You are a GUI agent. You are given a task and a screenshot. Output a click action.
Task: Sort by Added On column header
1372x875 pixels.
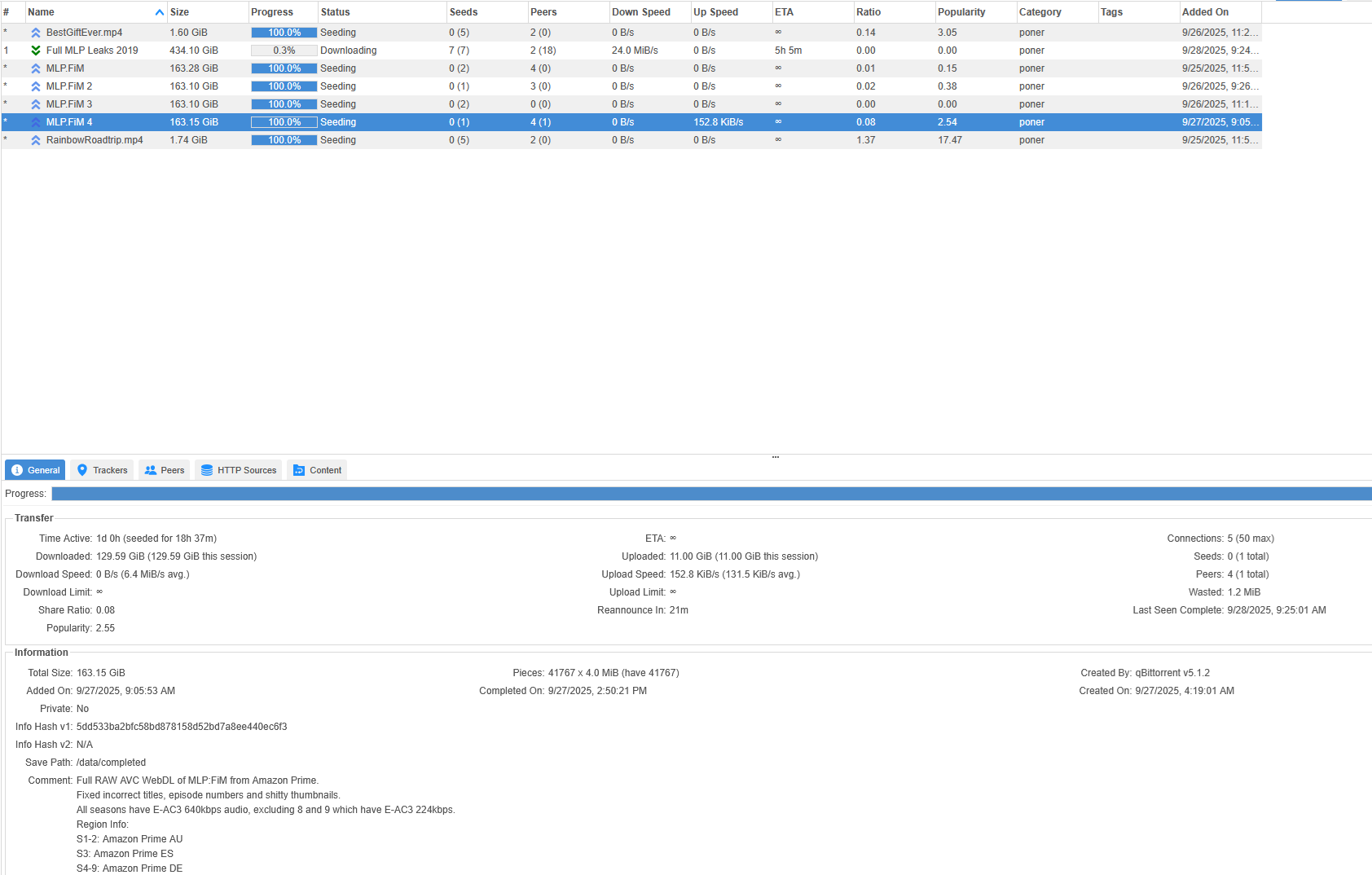click(1220, 12)
